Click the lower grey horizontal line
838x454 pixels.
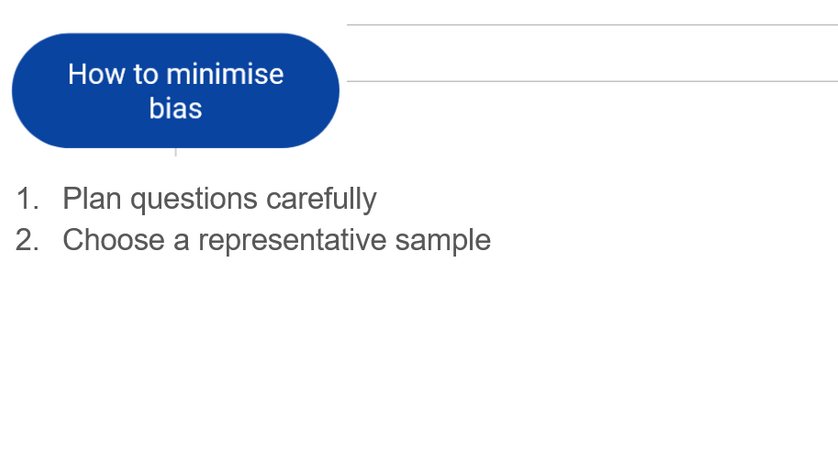(592, 81)
